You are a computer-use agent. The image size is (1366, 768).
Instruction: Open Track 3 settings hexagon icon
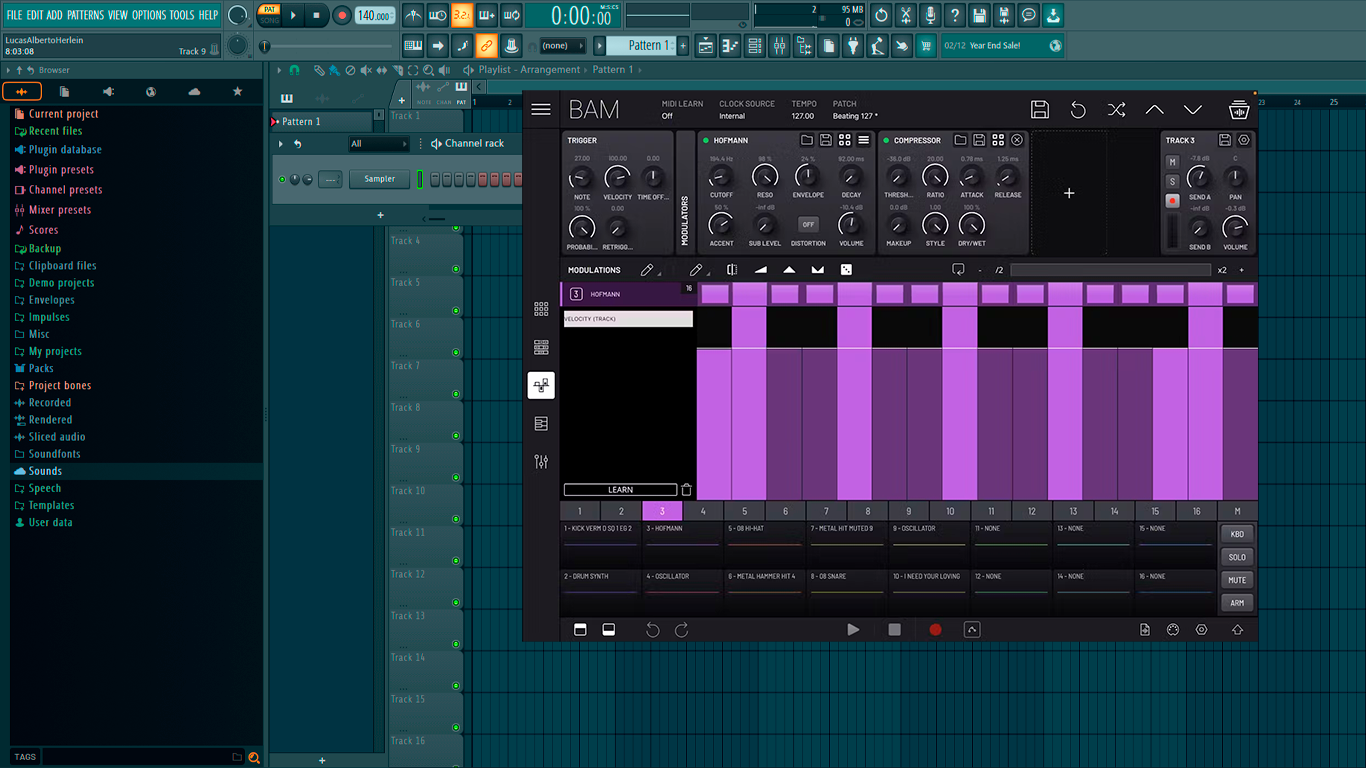(x=1244, y=140)
